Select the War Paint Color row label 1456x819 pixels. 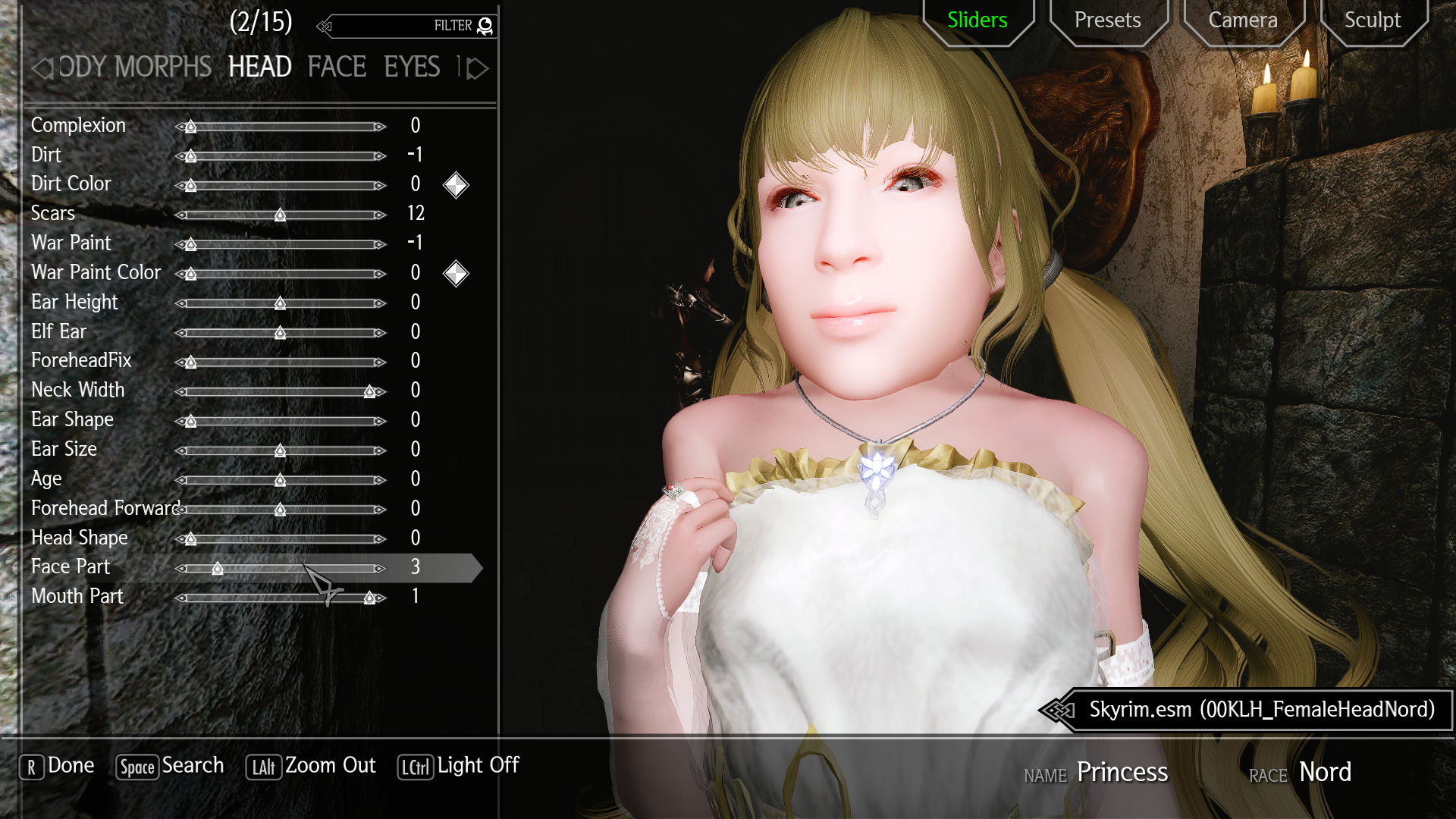[x=96, y=273]
